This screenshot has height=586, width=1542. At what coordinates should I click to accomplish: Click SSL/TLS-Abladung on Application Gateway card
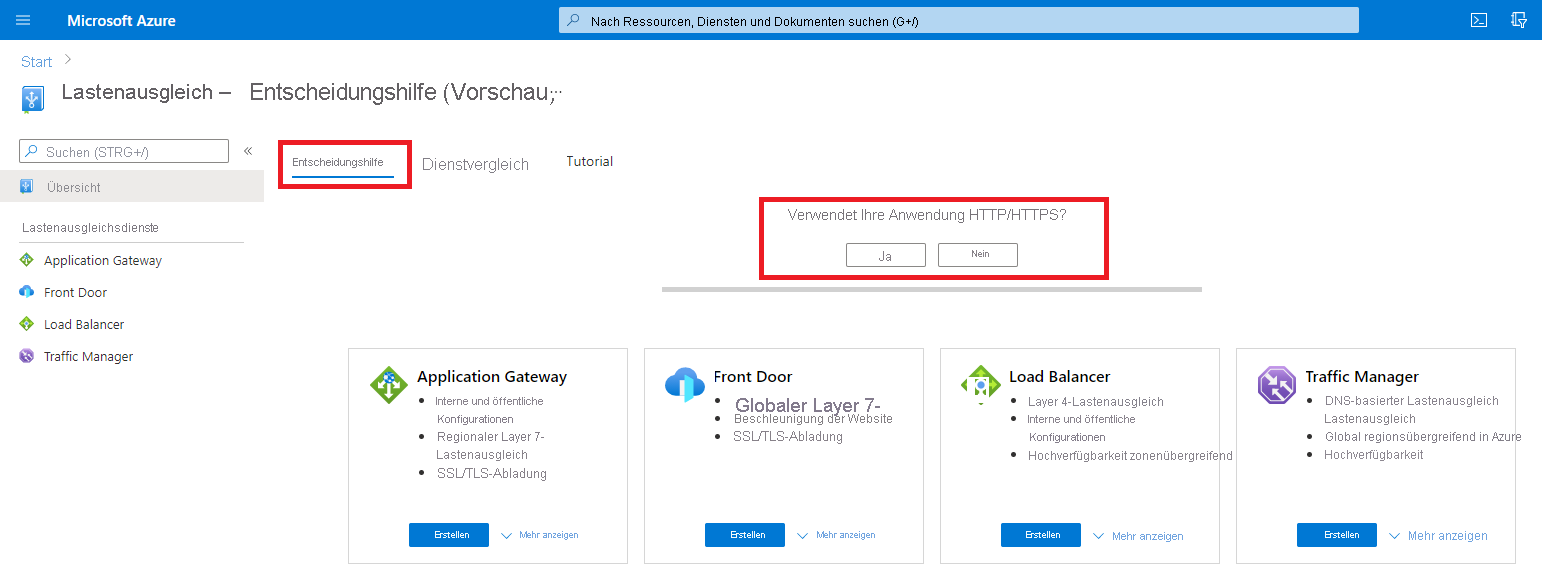tap(492, 474)
